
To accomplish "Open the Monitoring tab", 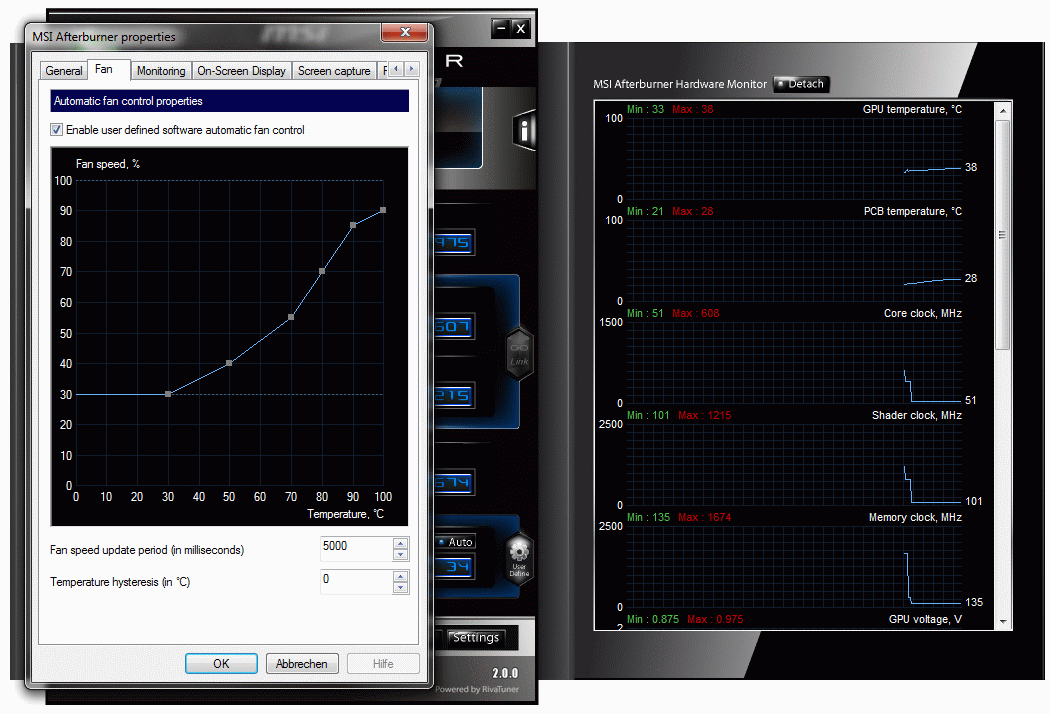I will [161, 71].
